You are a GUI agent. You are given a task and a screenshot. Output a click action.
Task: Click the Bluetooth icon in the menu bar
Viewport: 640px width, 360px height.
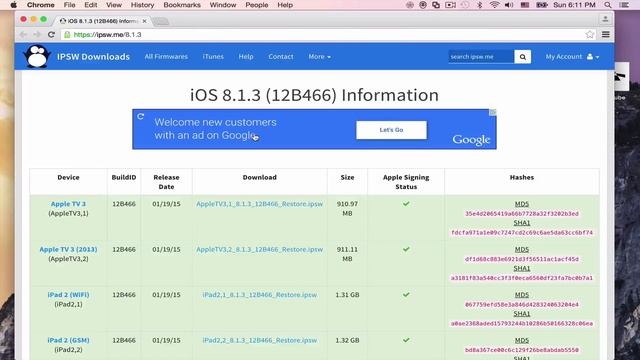point(480,5)
